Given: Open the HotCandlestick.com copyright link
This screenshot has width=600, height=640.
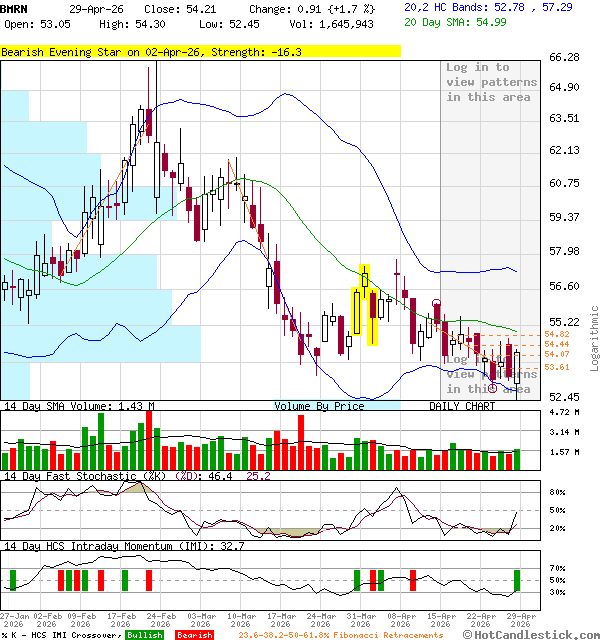Looking at the screenshot, I should coord(534,635).
